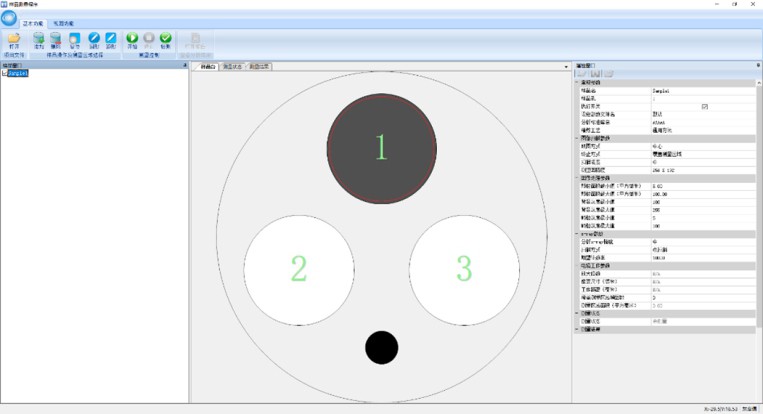
Task: Select sample position 2 white circle
Action: pyautogui.click(x=298, y=267)
